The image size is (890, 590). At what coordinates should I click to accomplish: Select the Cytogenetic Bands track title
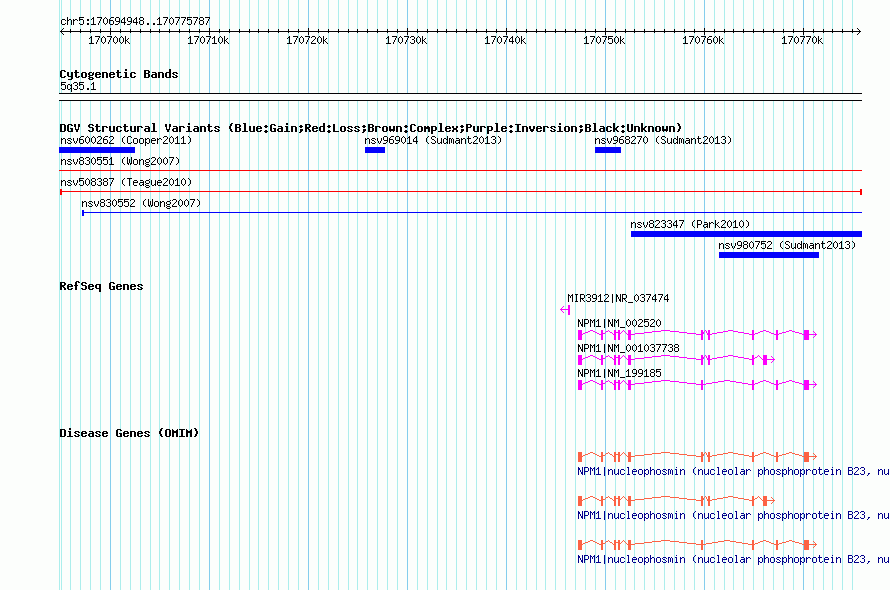[119, 74]
